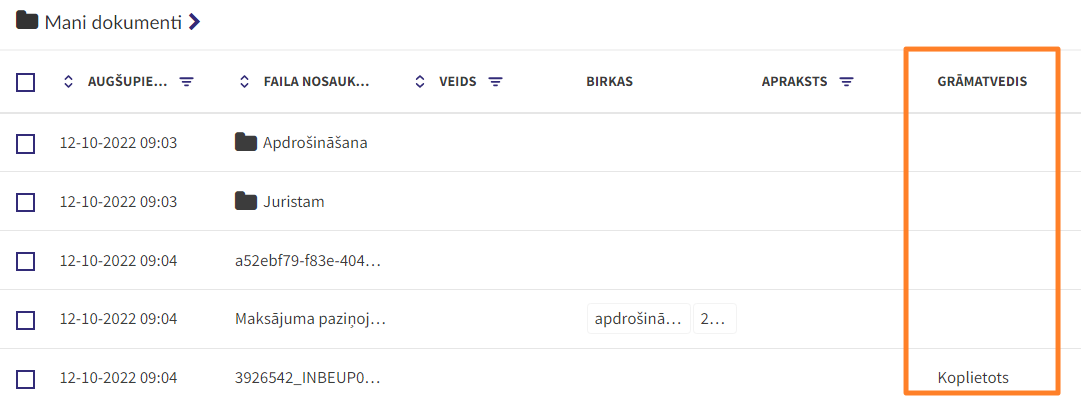Toggle the select-all checkbox in header
This screenshot has width=1081, height=405.
point(26,83)
